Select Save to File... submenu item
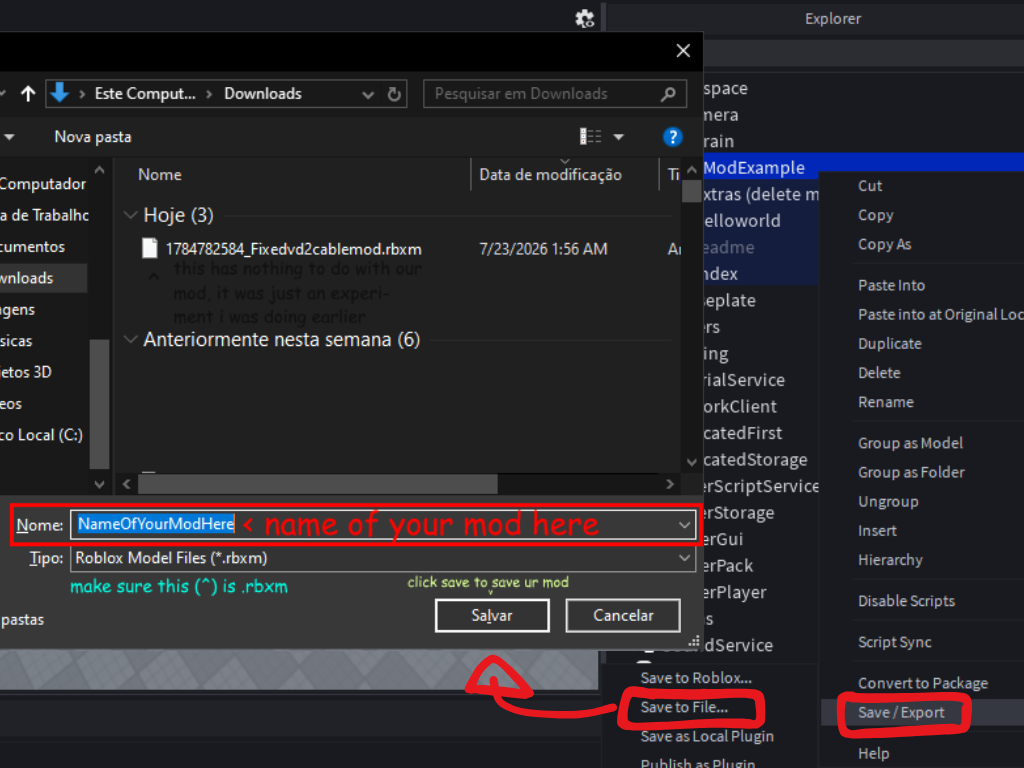This screenshot has height=768, width=1024. coord(684,707)
